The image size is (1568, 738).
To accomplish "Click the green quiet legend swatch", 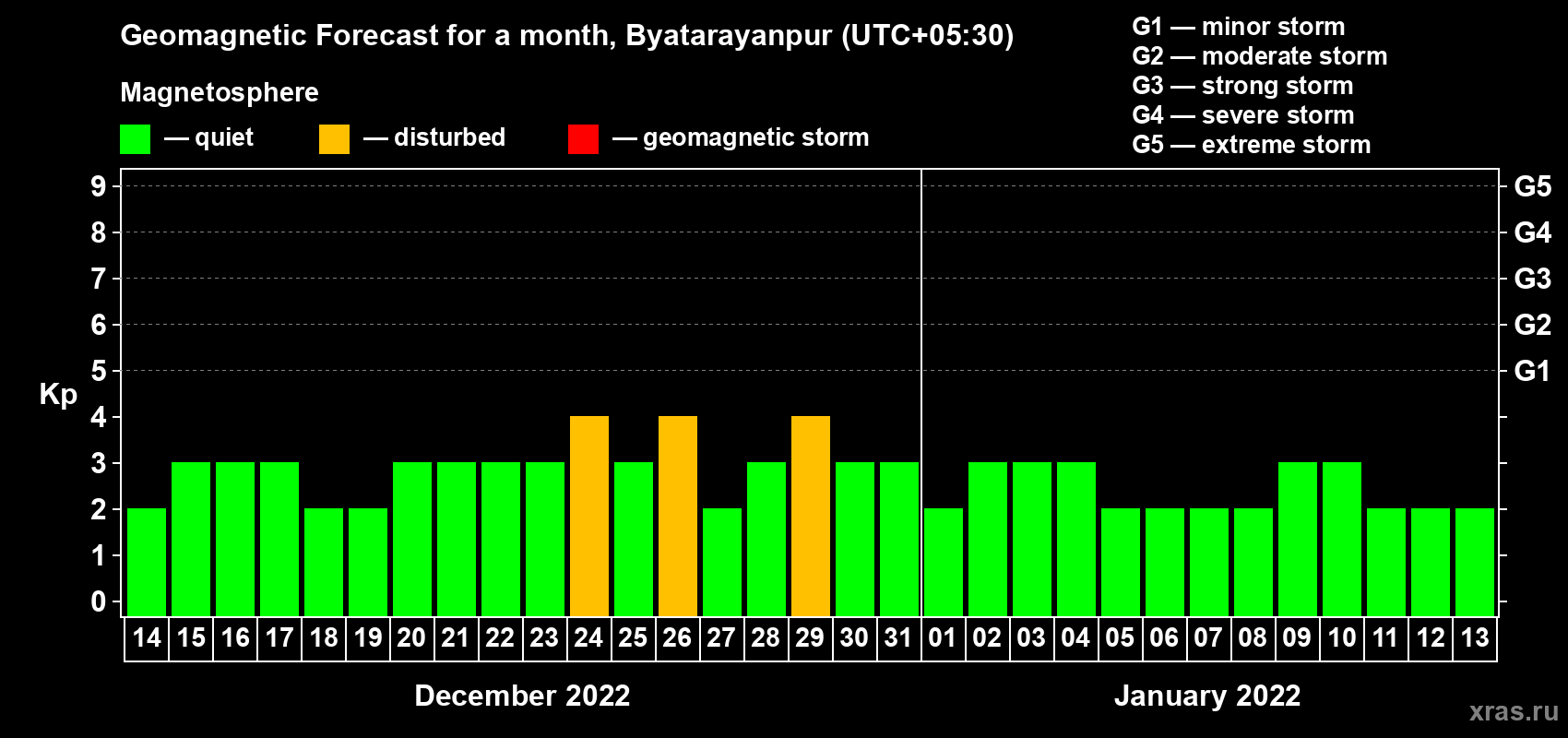I will 135,139.
